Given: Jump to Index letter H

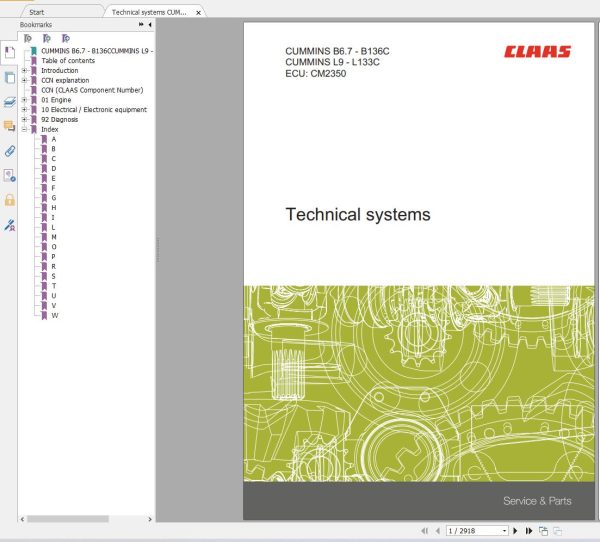Looking at the screenshot, I should tap(54, 207).
